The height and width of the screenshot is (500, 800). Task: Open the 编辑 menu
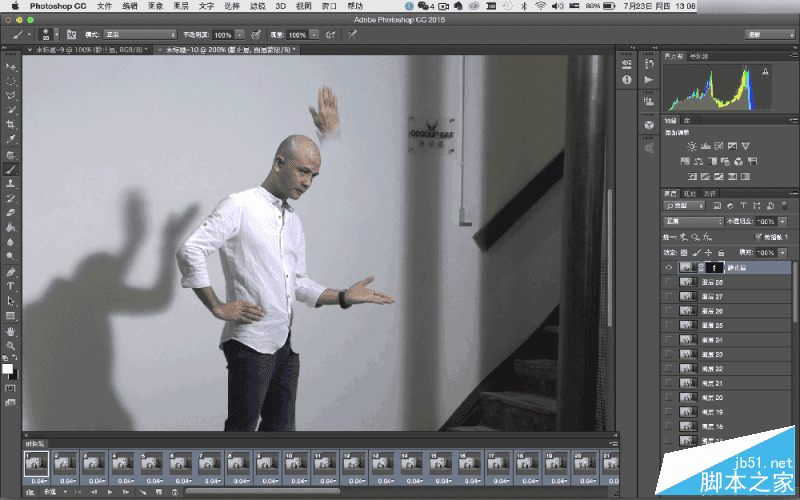pyautogui.click(x=130, y=6)
